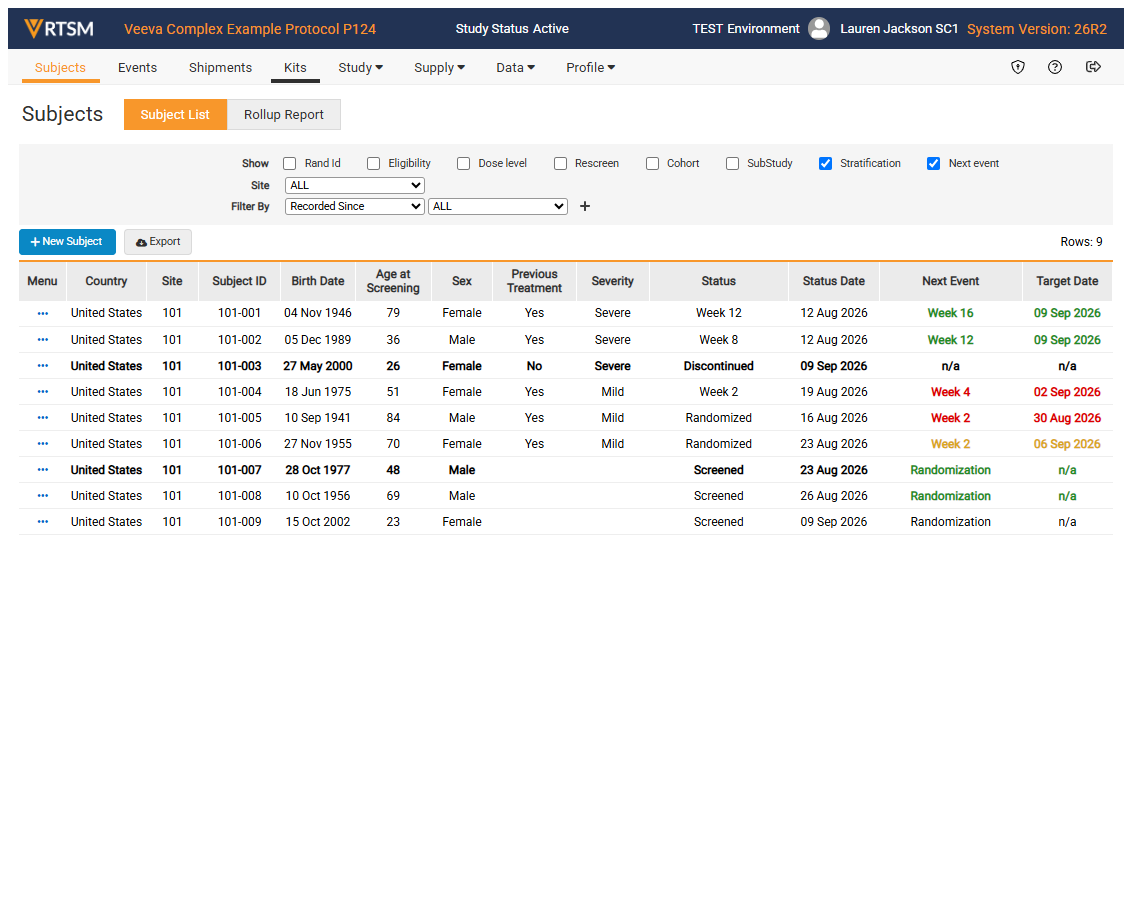Image resolution: width=1132 pixels, height=920 pixels.
Task: Click the logout exit icon
Action: (x=1093, y=67)
